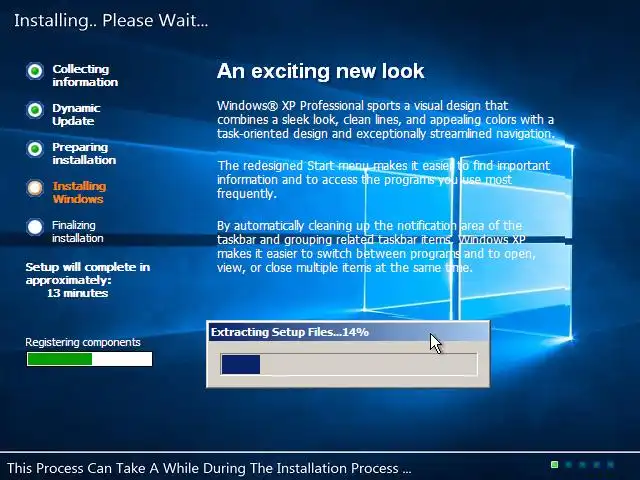Click the 'By automatically cleaning up' paragraph
The height and width of the screenshot is (480, 640).
point(376,247)
